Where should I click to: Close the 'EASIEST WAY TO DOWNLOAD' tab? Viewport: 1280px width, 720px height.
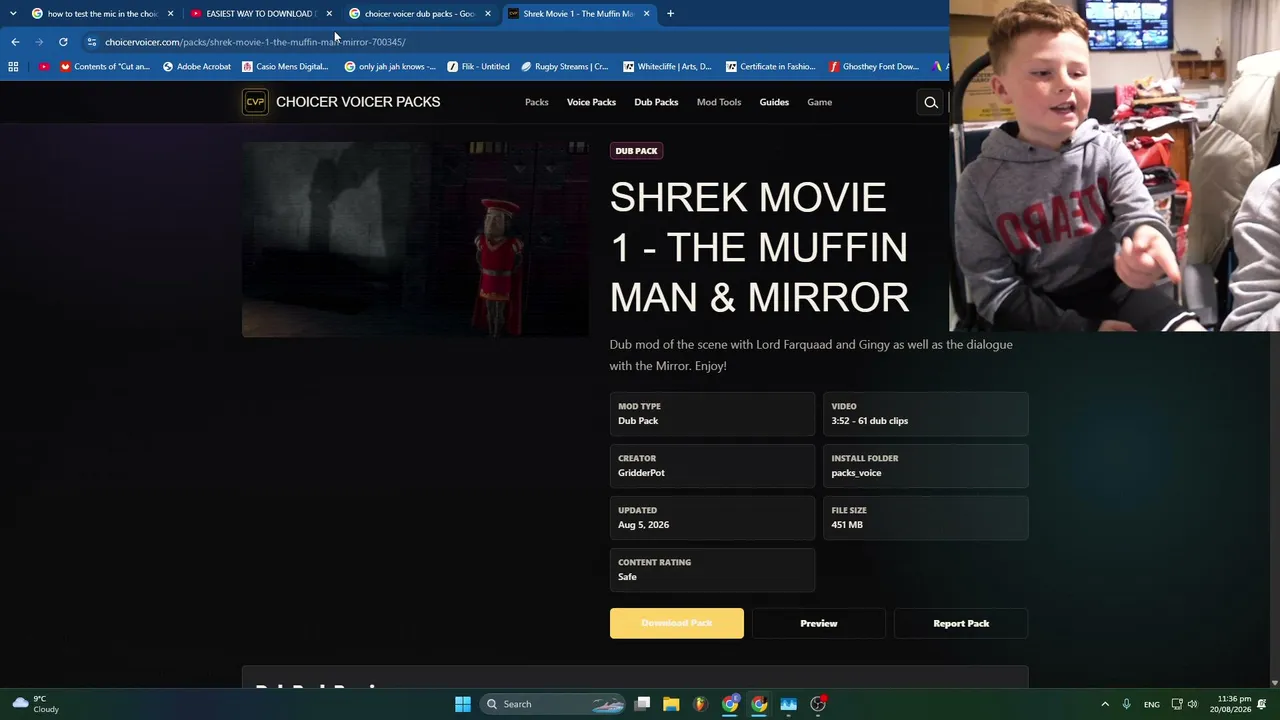tap(329, 14)
